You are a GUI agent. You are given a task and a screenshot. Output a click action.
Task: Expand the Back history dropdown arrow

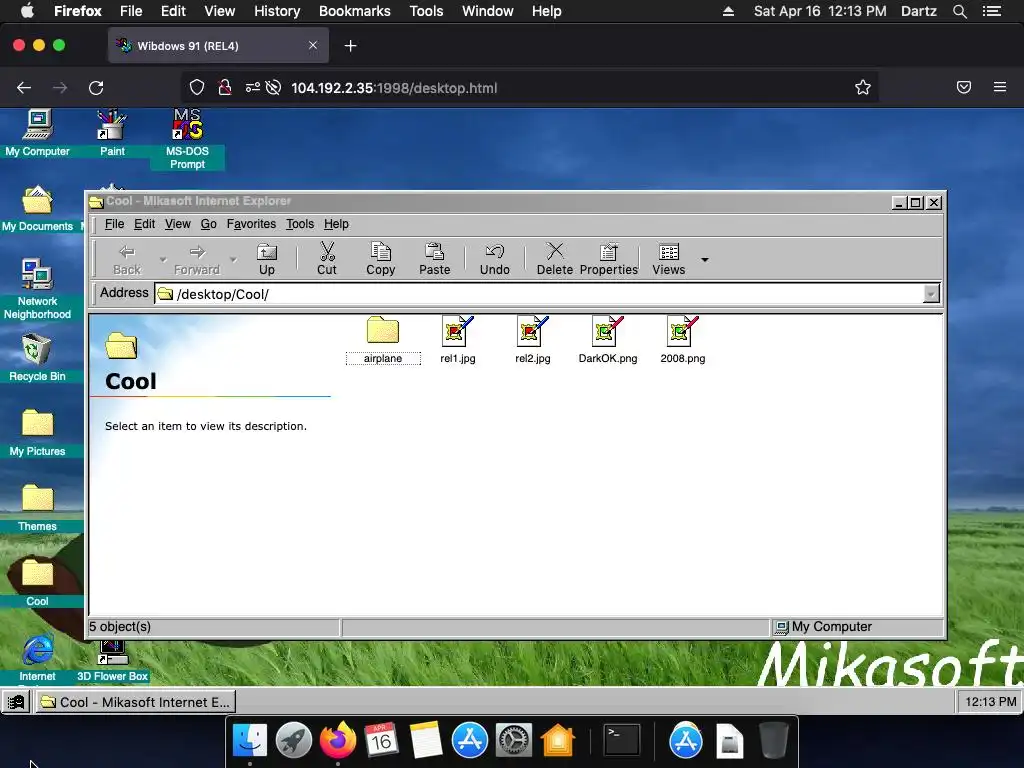click(163, 259)
